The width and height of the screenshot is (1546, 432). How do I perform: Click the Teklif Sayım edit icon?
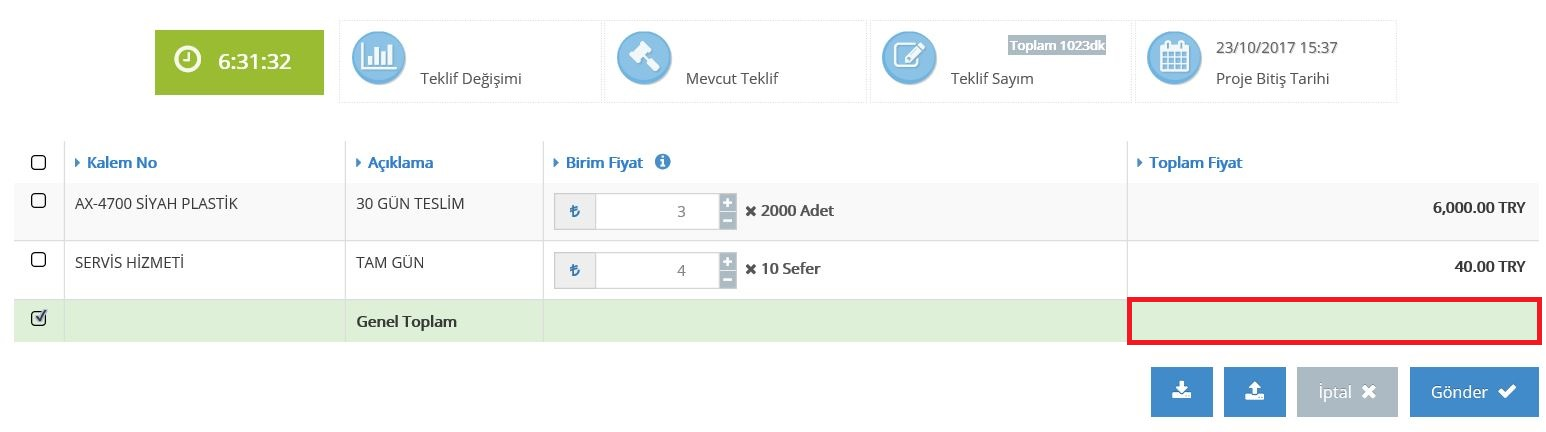click(909, 58)
